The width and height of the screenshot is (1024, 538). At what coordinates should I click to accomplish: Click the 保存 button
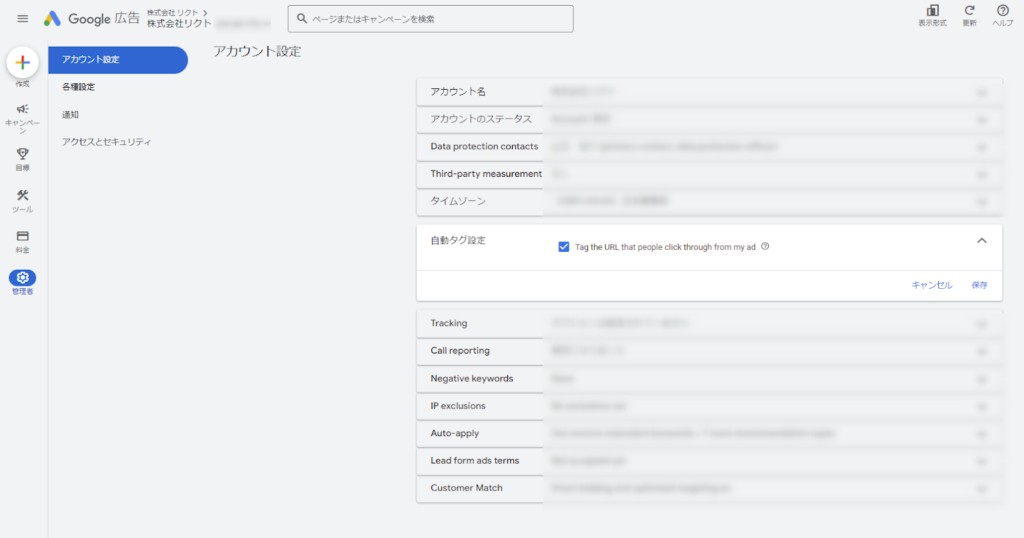979,285
